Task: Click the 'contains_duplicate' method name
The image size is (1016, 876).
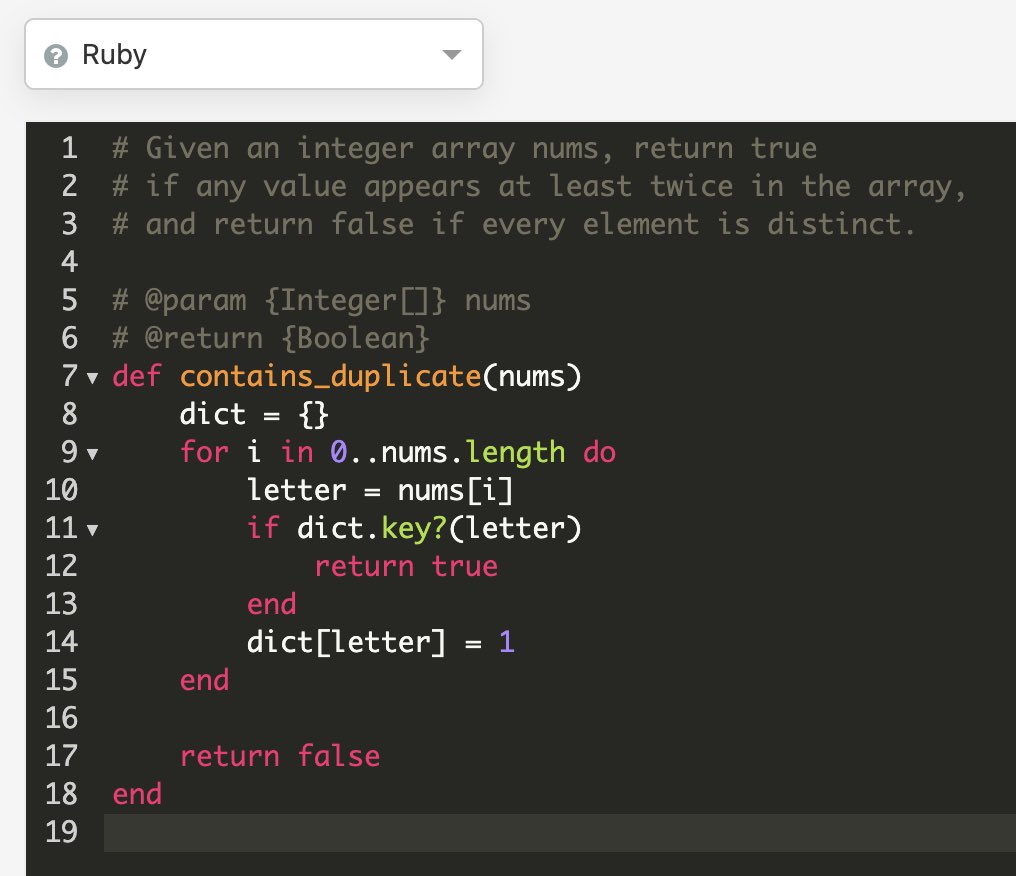Action: pos(330,377)
